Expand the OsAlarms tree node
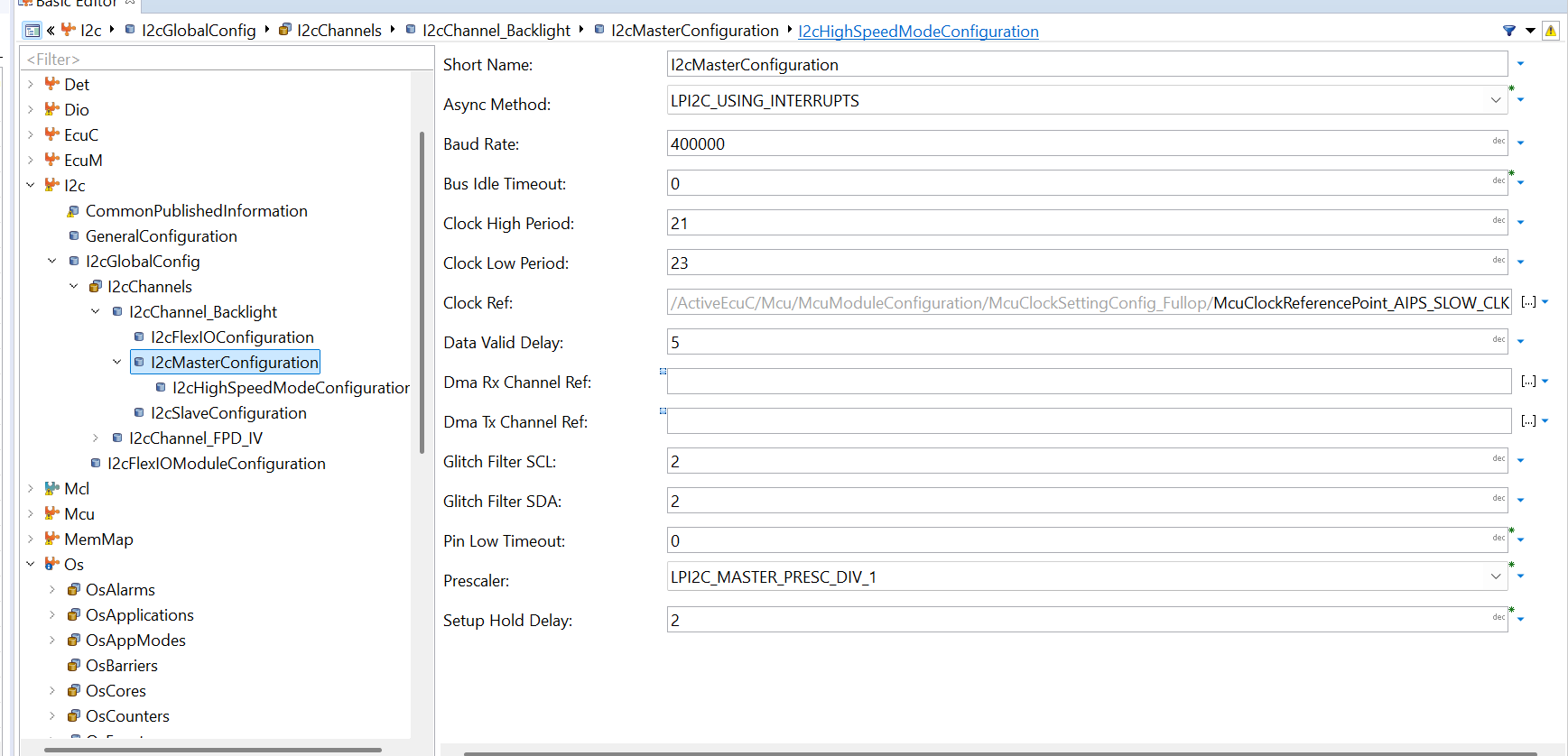The height and width of the screenshot is (756, 1568). [x=52, y=589]
